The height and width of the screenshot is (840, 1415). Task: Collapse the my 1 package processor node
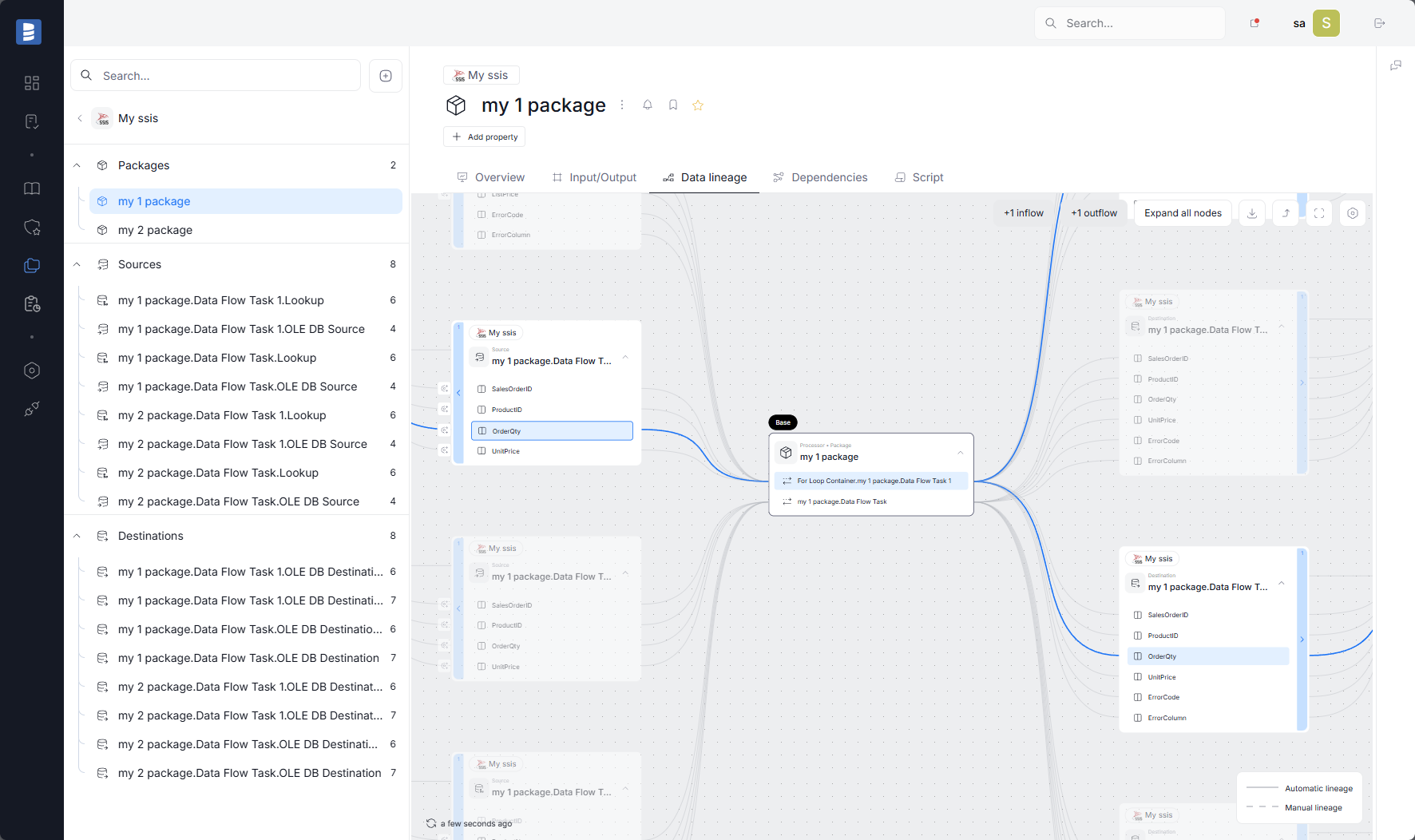961,452
